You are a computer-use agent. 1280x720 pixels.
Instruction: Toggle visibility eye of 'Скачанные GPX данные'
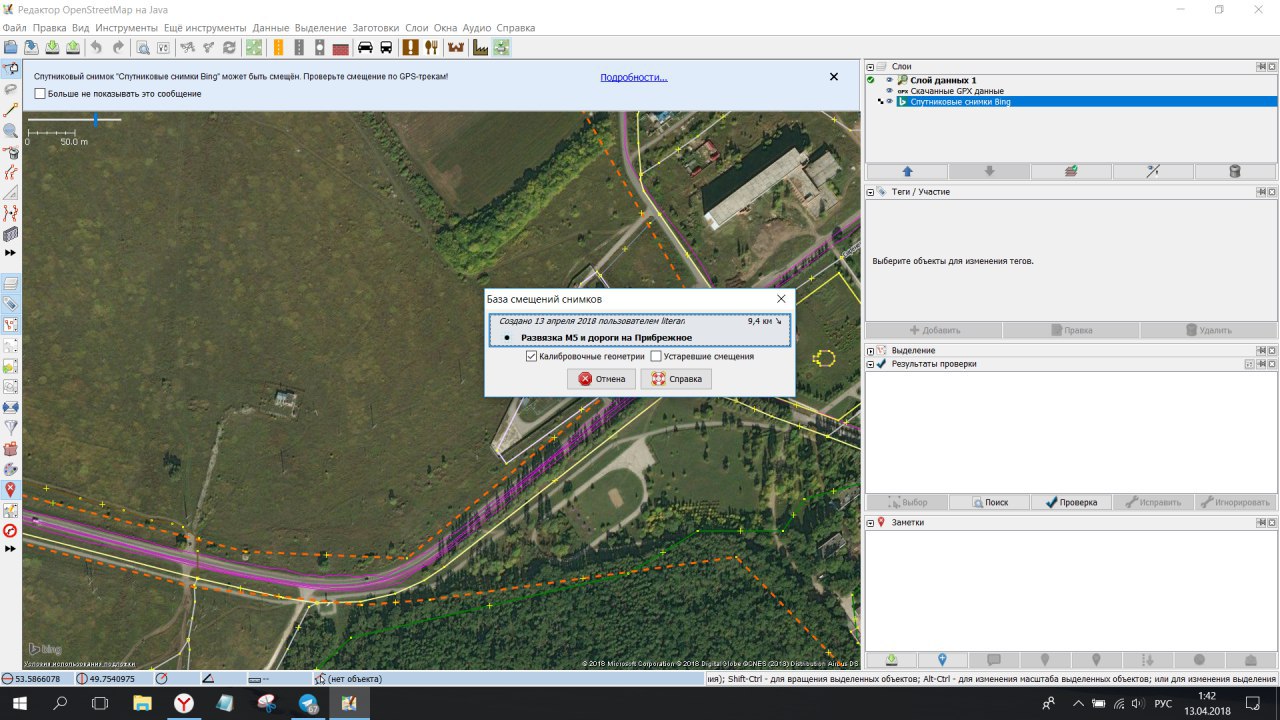[889, 91]
